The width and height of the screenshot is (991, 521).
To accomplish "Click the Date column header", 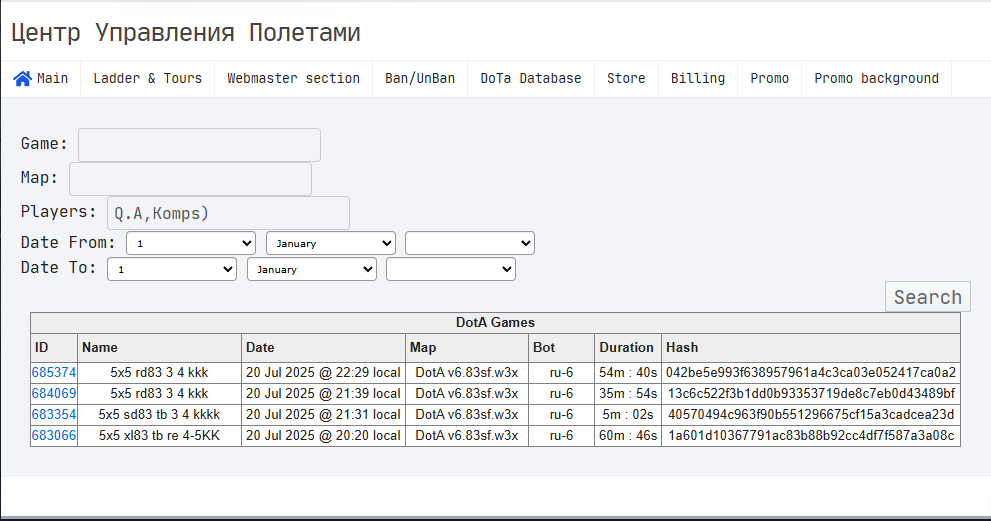I will (x=324, y=347).
